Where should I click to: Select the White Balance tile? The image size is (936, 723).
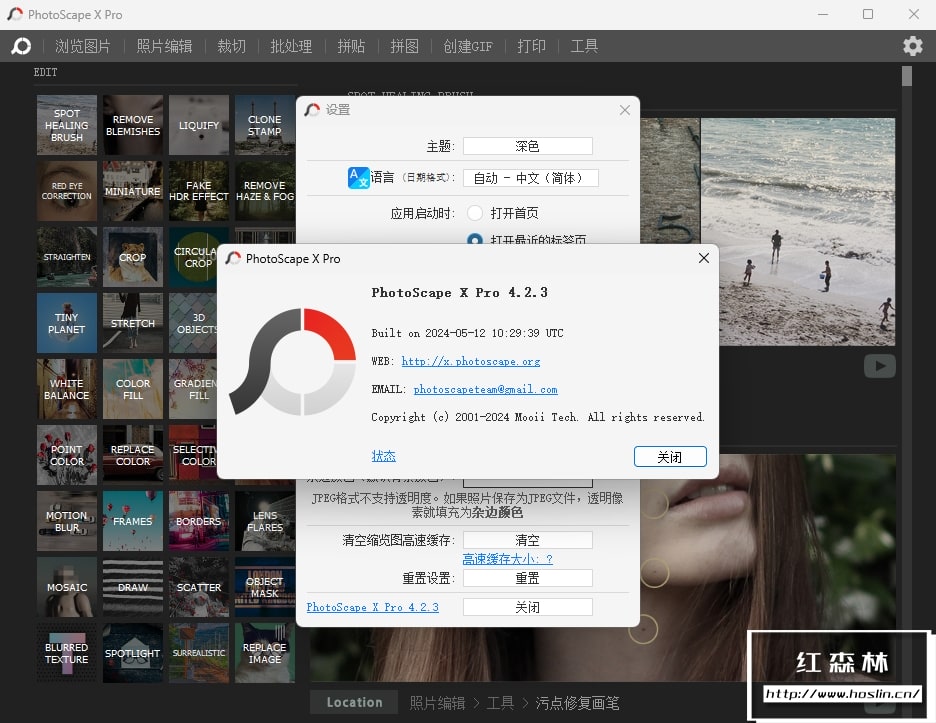[67, 389]
